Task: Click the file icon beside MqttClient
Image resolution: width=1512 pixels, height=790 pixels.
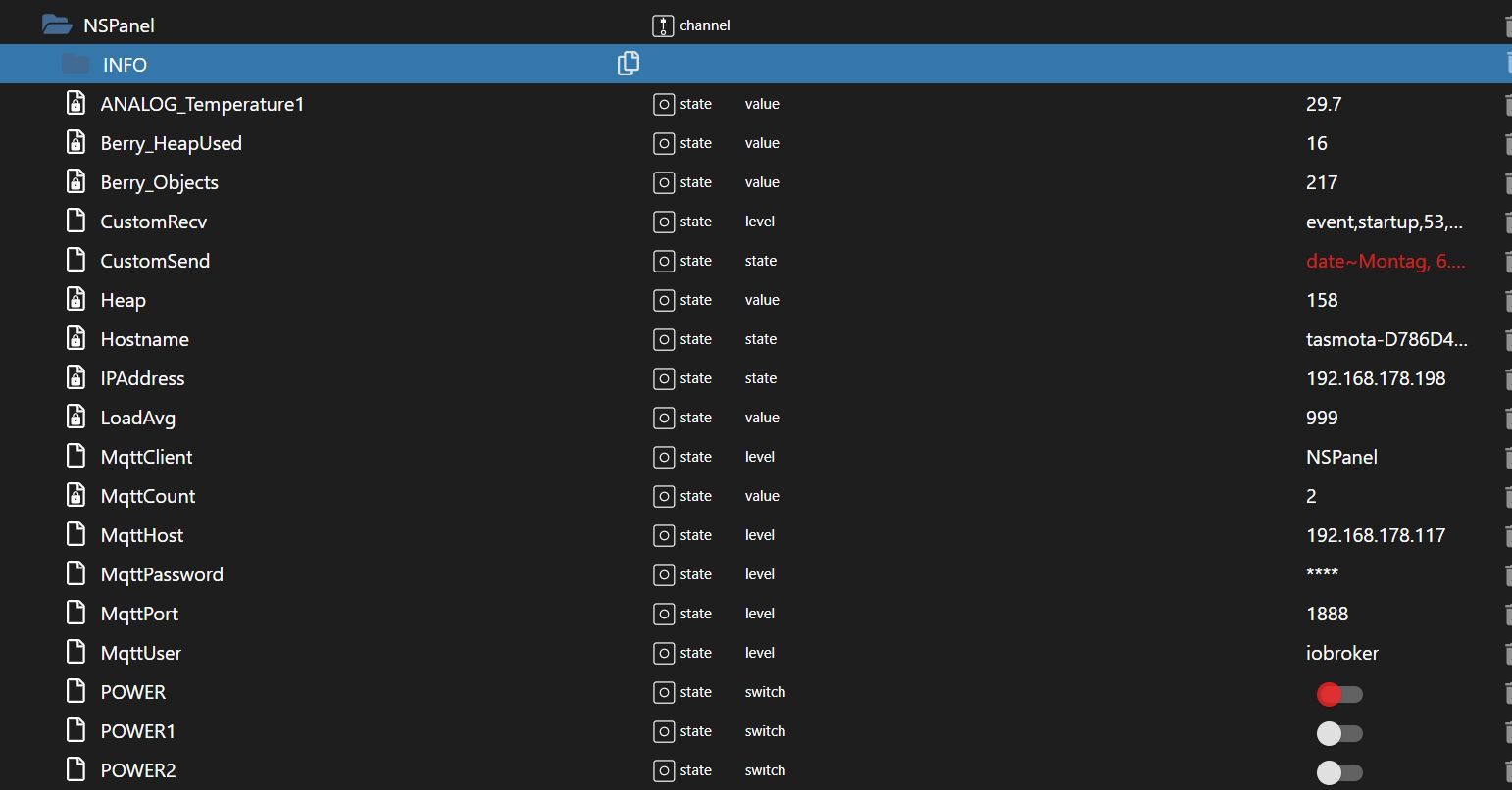Action: tap(76, 456)
